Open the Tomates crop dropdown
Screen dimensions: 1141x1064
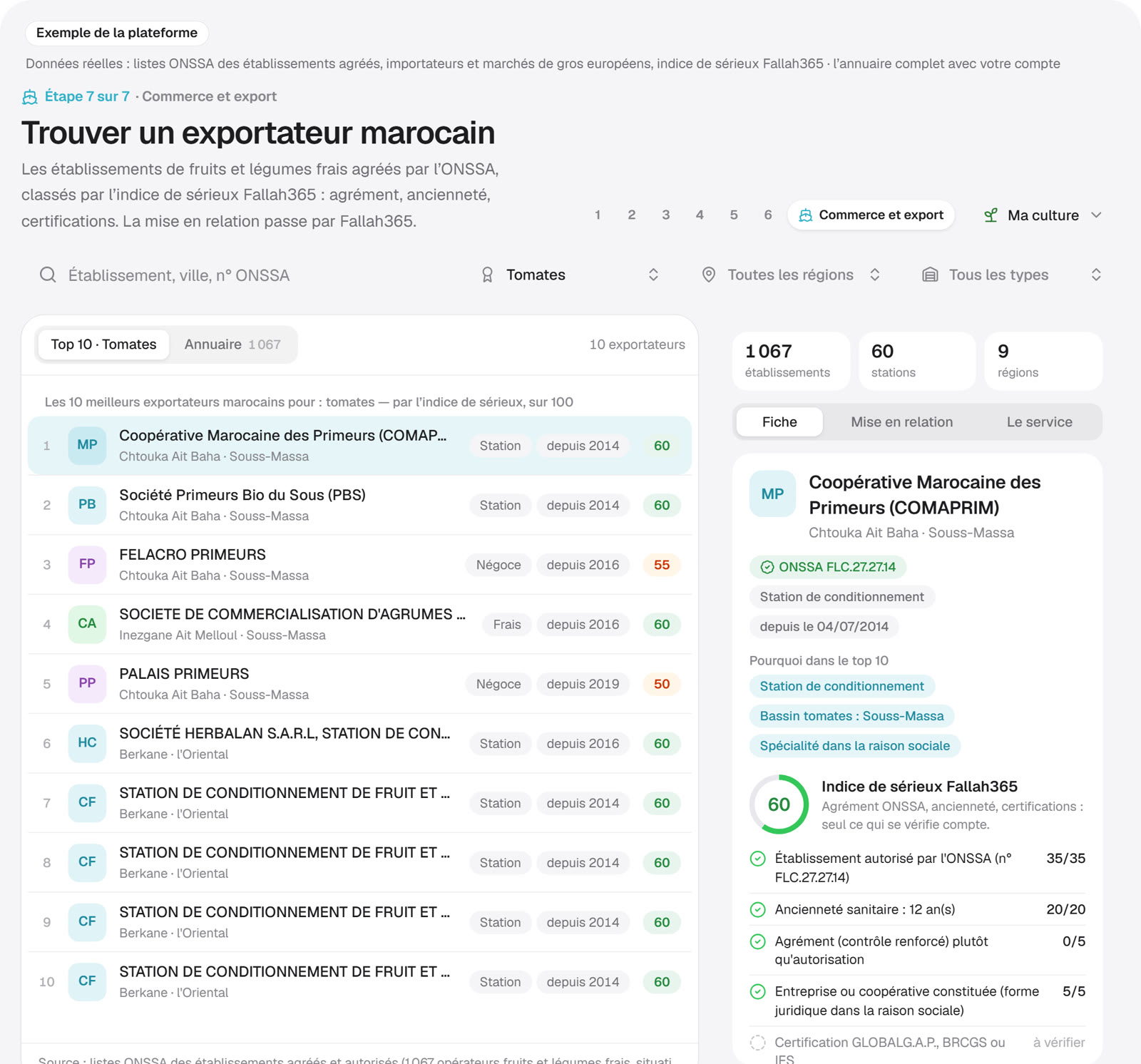570,275
